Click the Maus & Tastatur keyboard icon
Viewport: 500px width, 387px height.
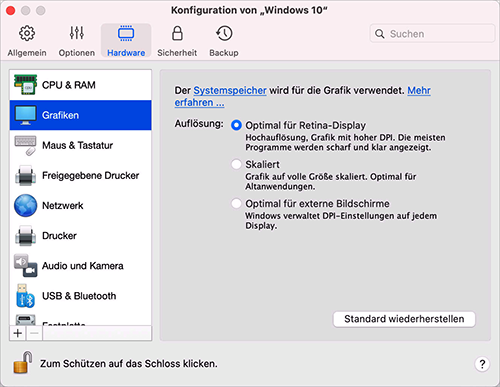point(25,145)
